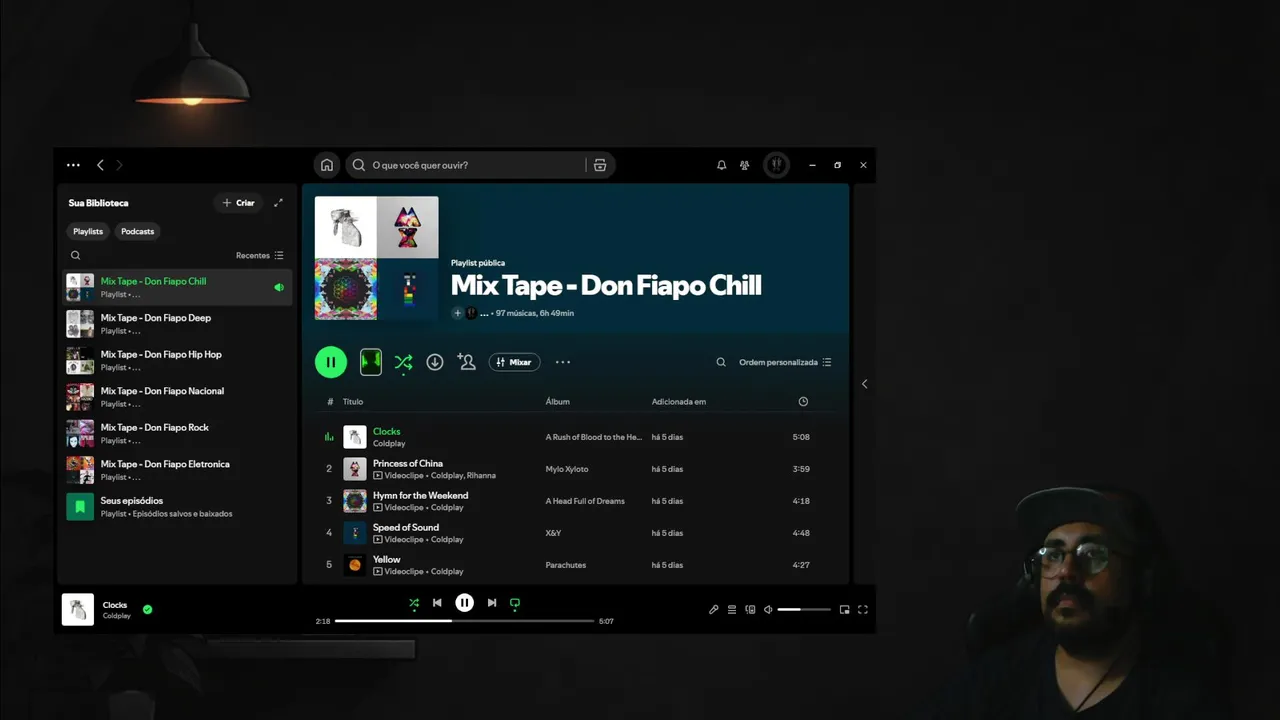Open the Recentes sort dropdown
The width and height of the screenshot is (1280, 720).
click(x=259, y=256)
